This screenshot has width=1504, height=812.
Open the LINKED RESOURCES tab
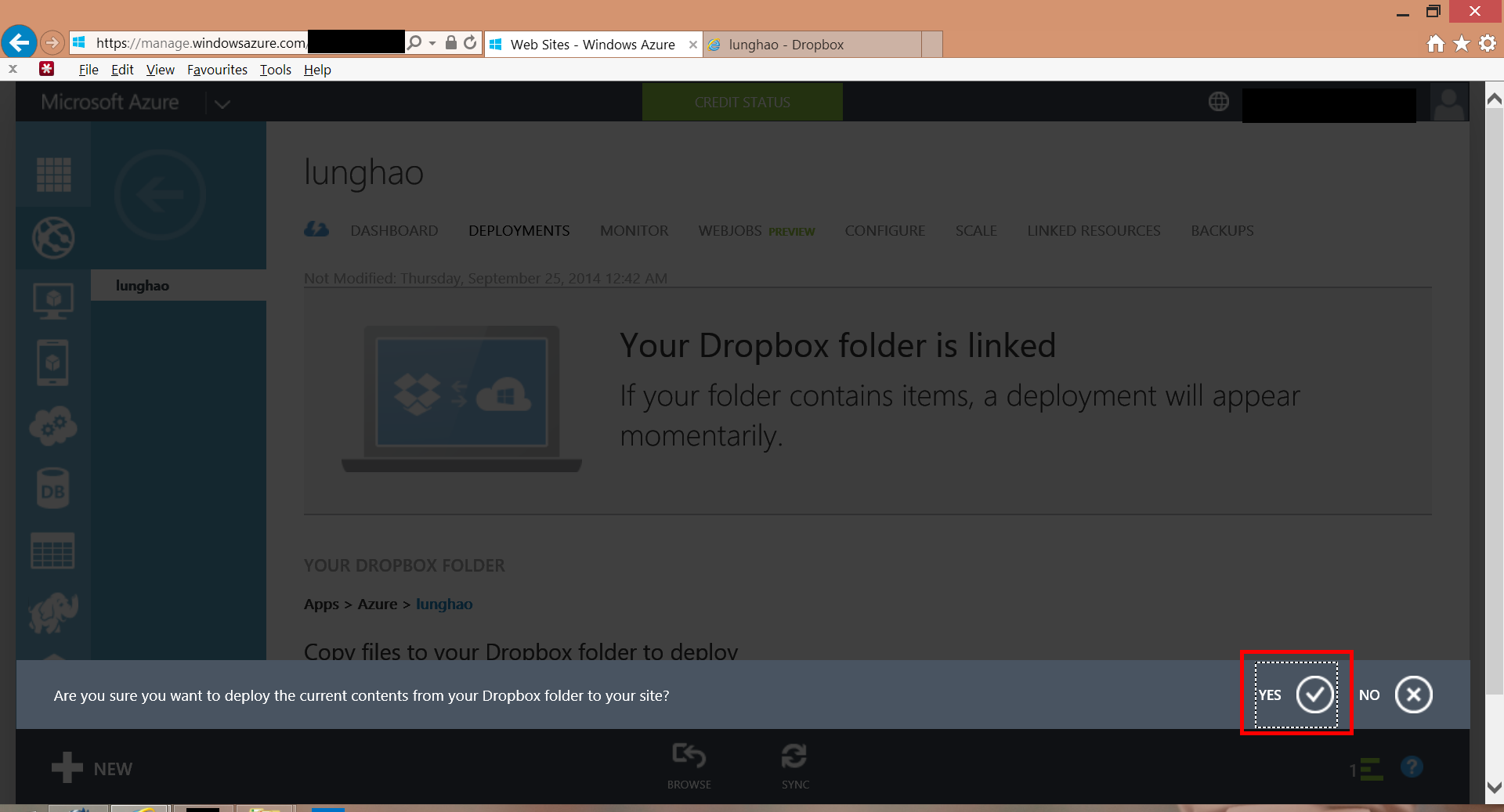1094,231
